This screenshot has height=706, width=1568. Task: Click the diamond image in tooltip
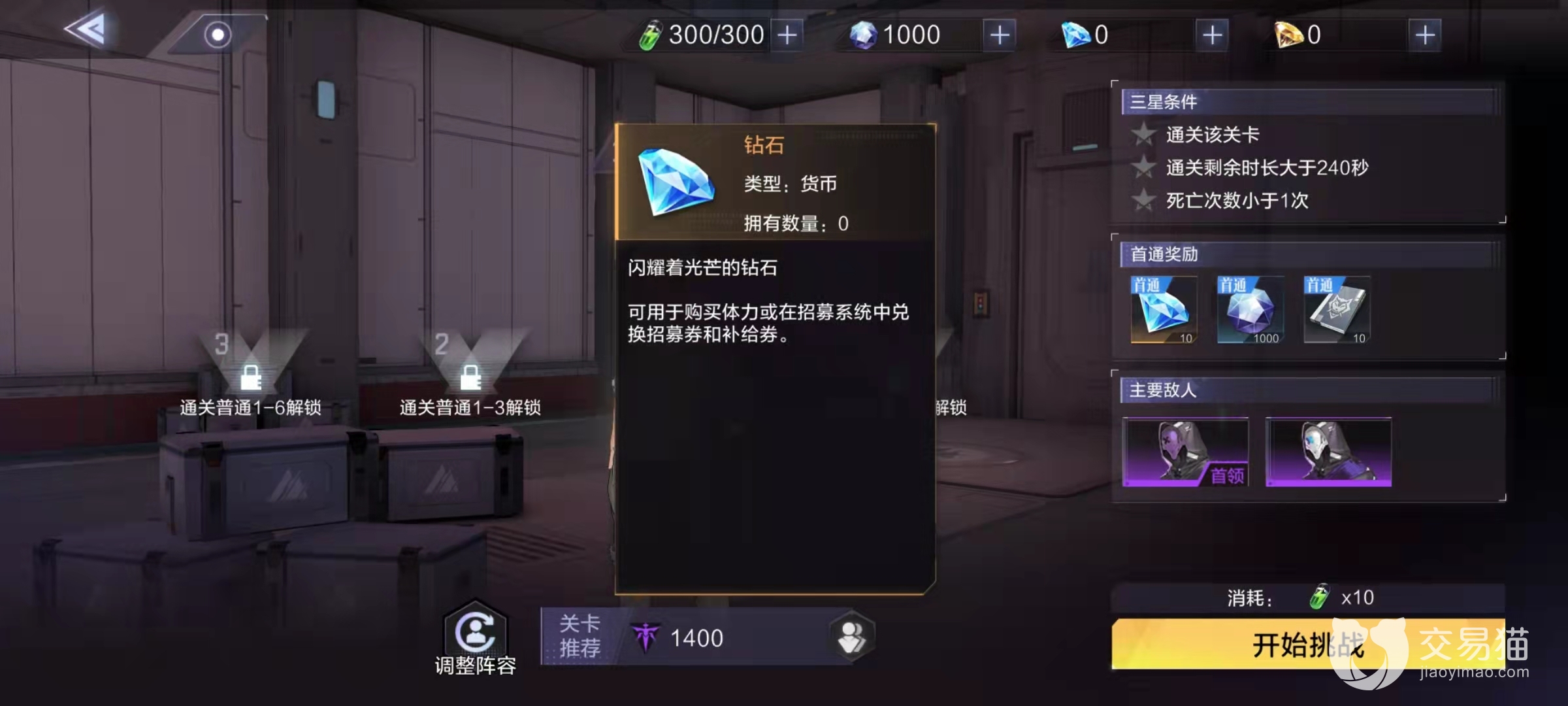(676, 182)
